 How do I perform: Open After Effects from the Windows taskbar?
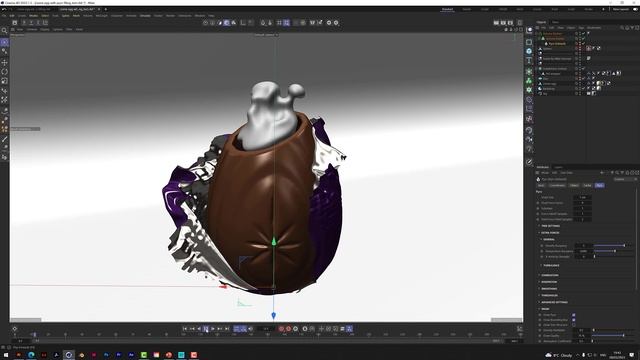[x=131, y=355]
